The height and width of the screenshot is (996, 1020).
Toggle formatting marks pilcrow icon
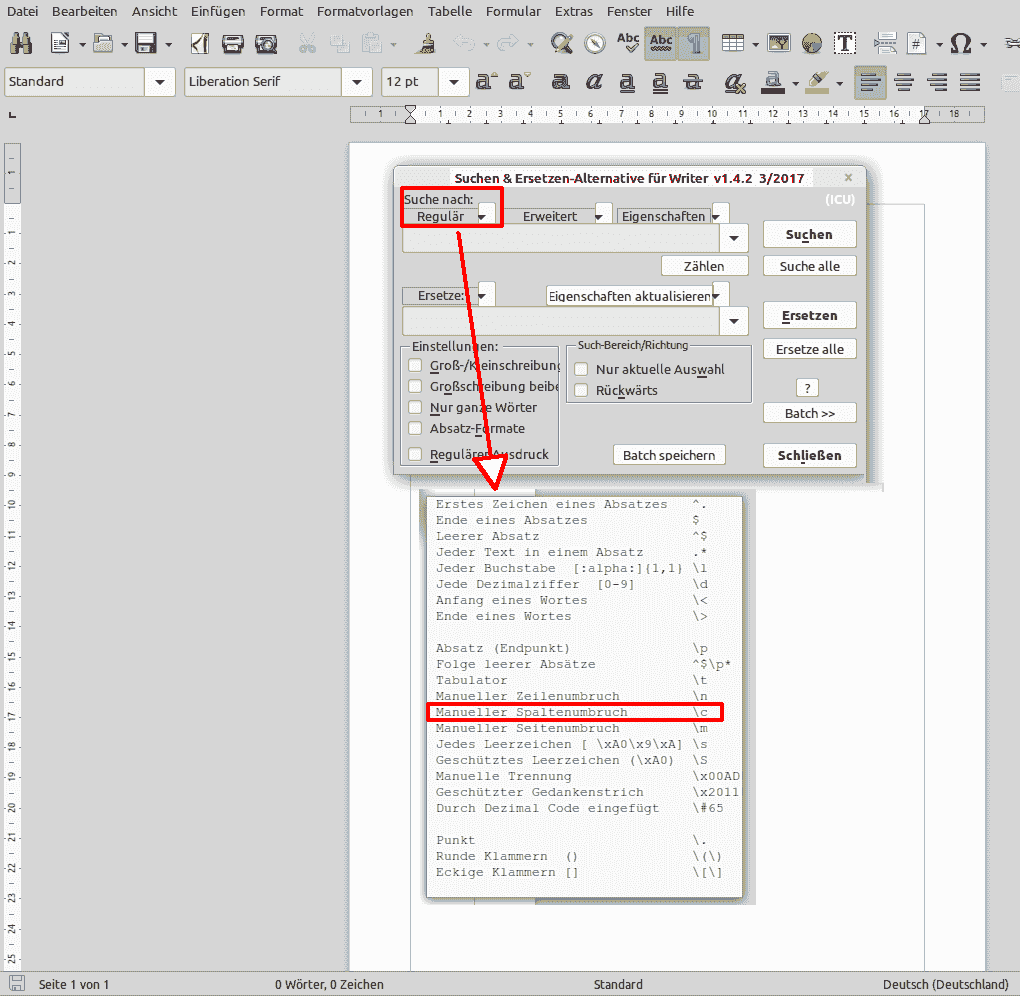point(694,44)
